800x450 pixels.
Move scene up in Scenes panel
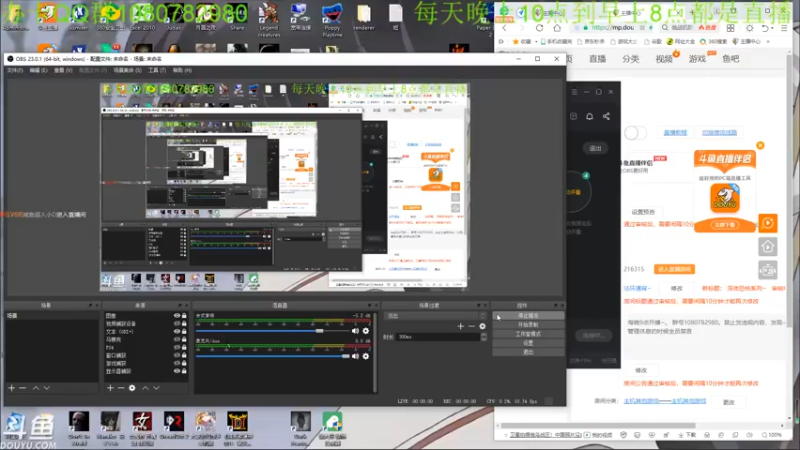pos(36,388)
